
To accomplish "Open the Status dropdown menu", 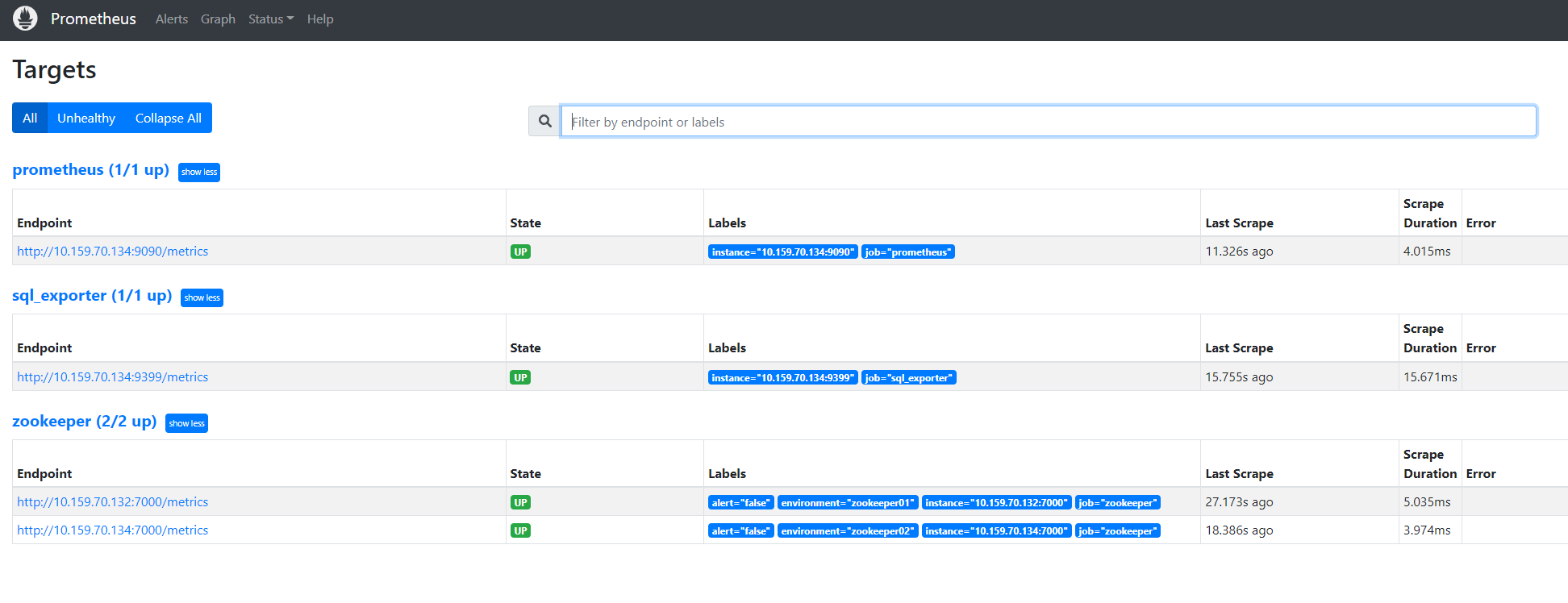I will click(x=270, y=19).
